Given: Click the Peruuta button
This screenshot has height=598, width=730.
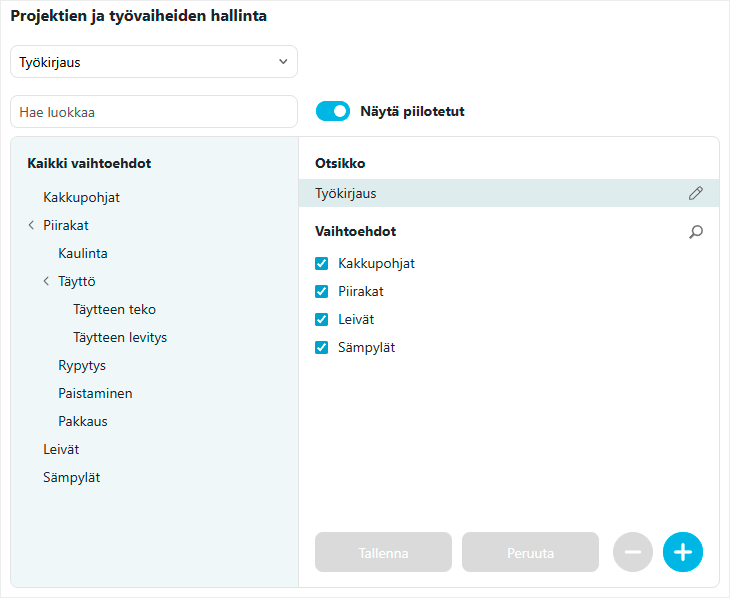Looking at the screenshot, I should coord(530,552).
